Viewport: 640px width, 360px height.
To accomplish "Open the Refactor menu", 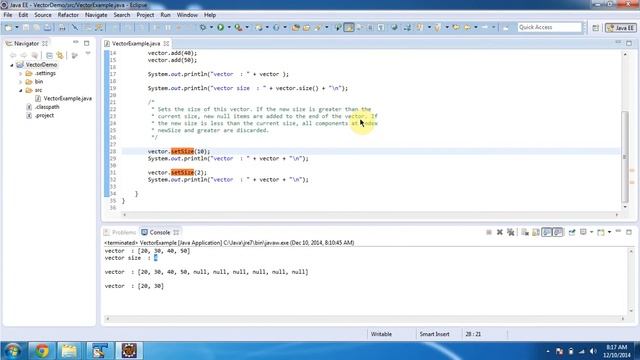I will (x=68, y=15).
